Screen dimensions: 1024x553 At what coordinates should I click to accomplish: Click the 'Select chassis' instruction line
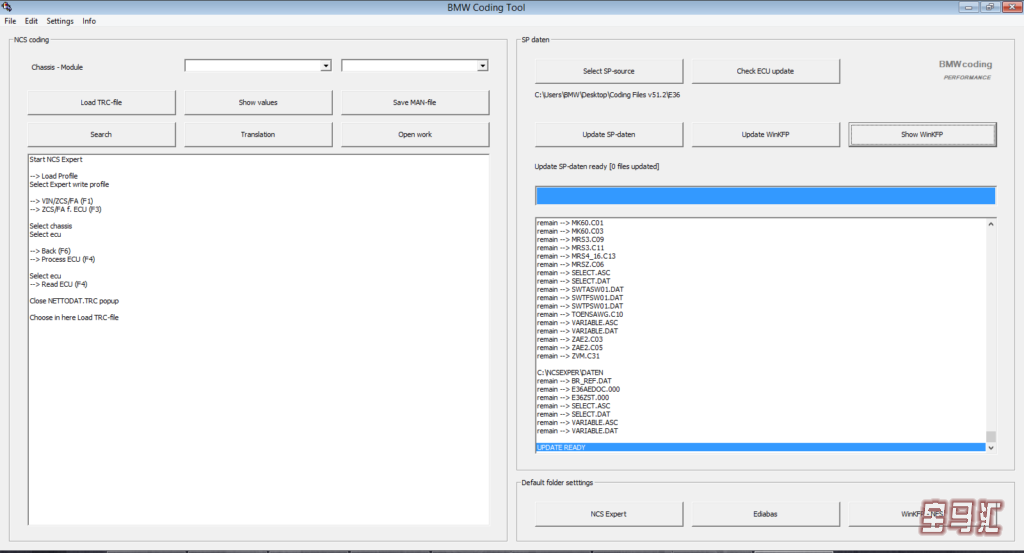pyautogui.click(x=51, y=227)
